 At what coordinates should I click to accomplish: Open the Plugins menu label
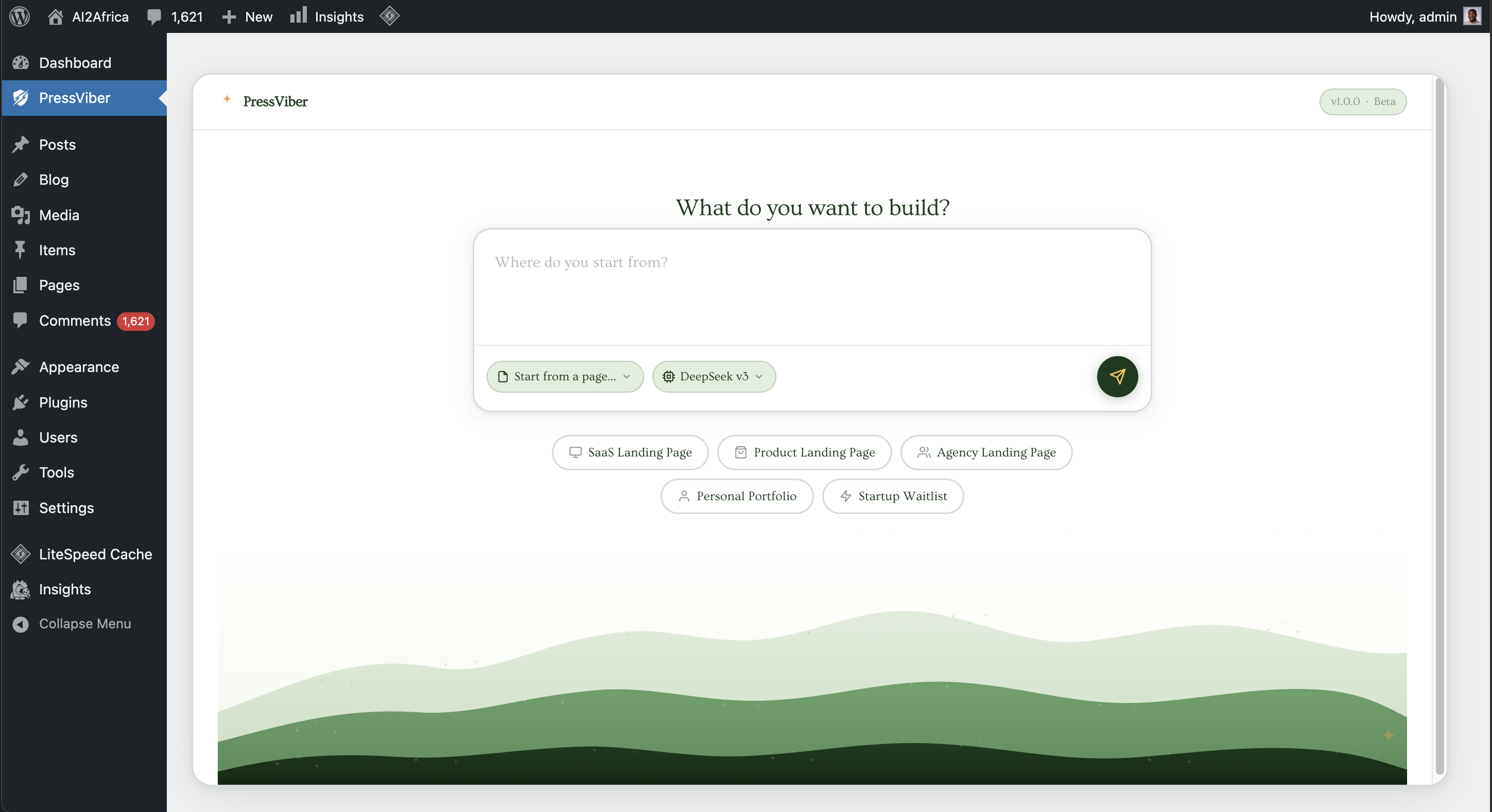pos(63,402)
